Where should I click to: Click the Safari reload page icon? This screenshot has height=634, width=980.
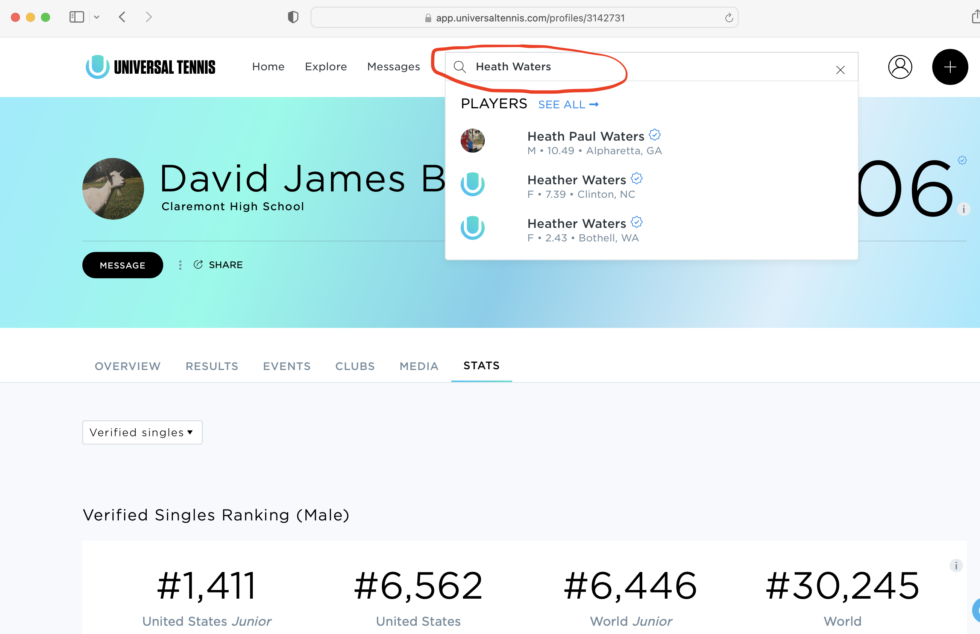[x=729, y=18]
